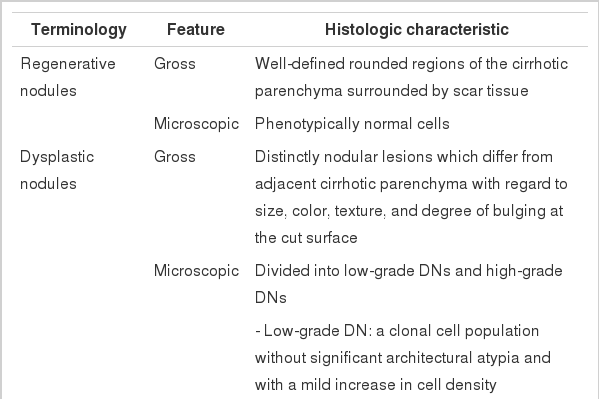Click the Feature column header
Viewport: 599px width, 399px height.
point(196,29)
